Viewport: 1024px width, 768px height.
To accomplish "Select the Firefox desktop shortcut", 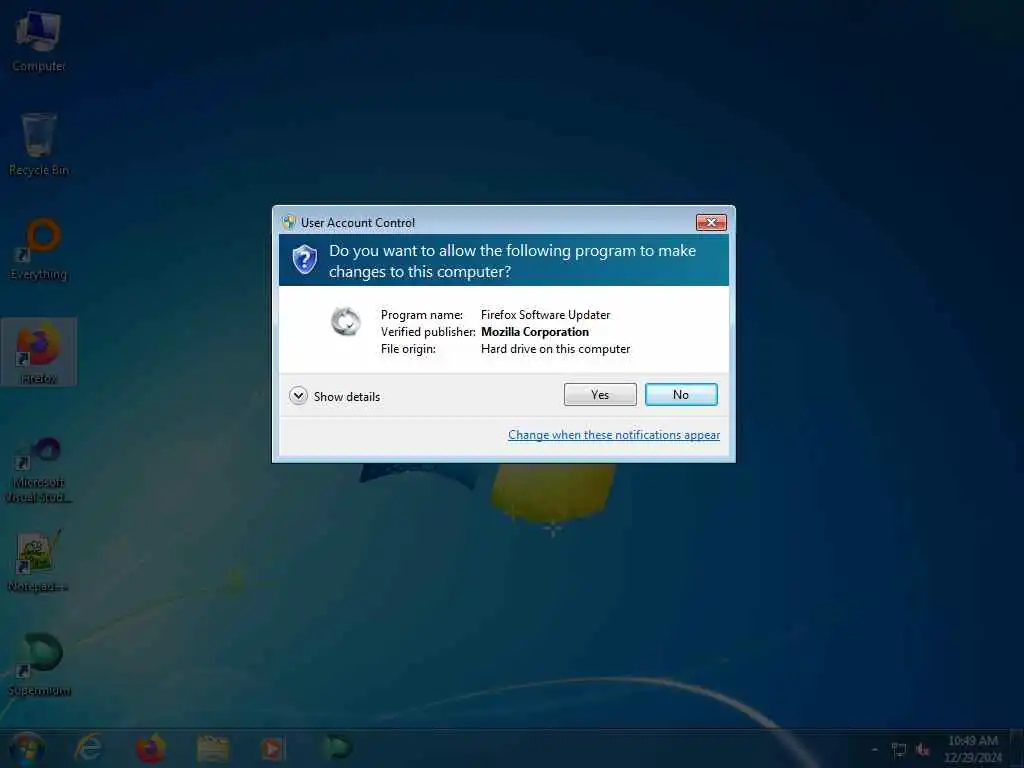I will 39,352.
